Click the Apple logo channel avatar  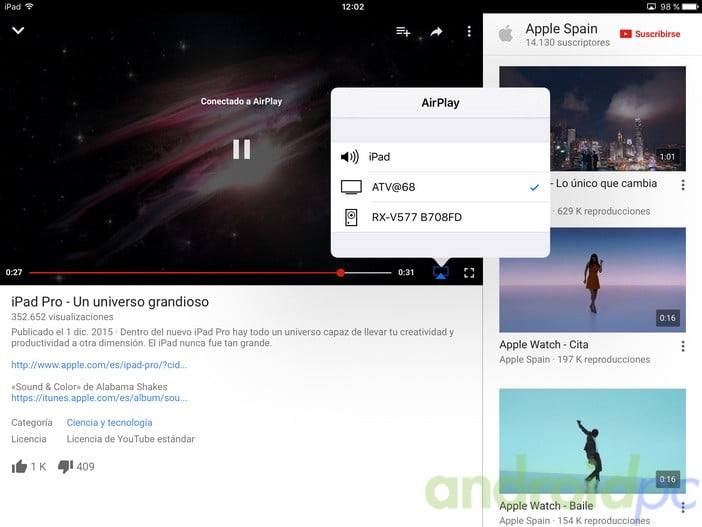pyautogui.click(x=506, y=33)
